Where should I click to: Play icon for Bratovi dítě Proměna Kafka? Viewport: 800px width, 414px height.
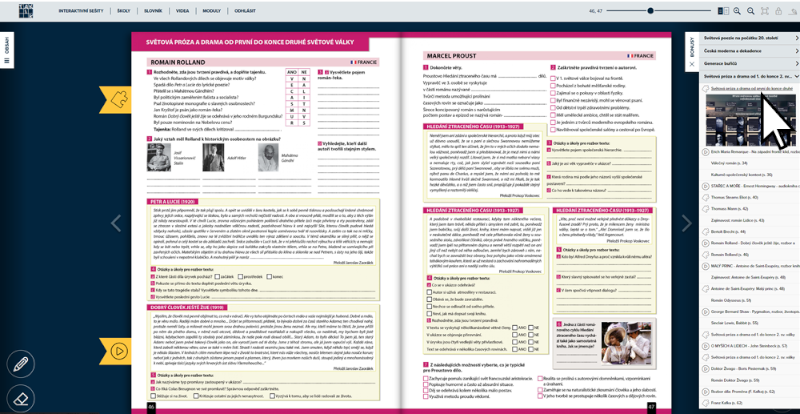click(x=706, y=392)
